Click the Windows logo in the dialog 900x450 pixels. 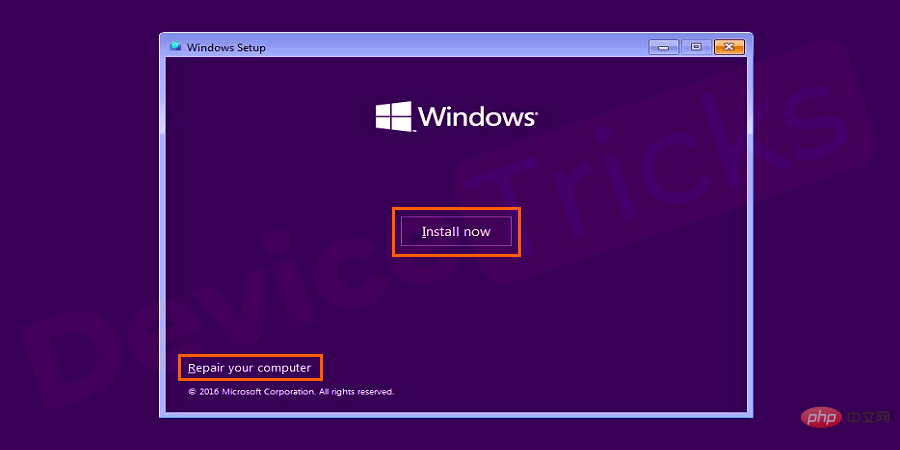click(456, 117)
